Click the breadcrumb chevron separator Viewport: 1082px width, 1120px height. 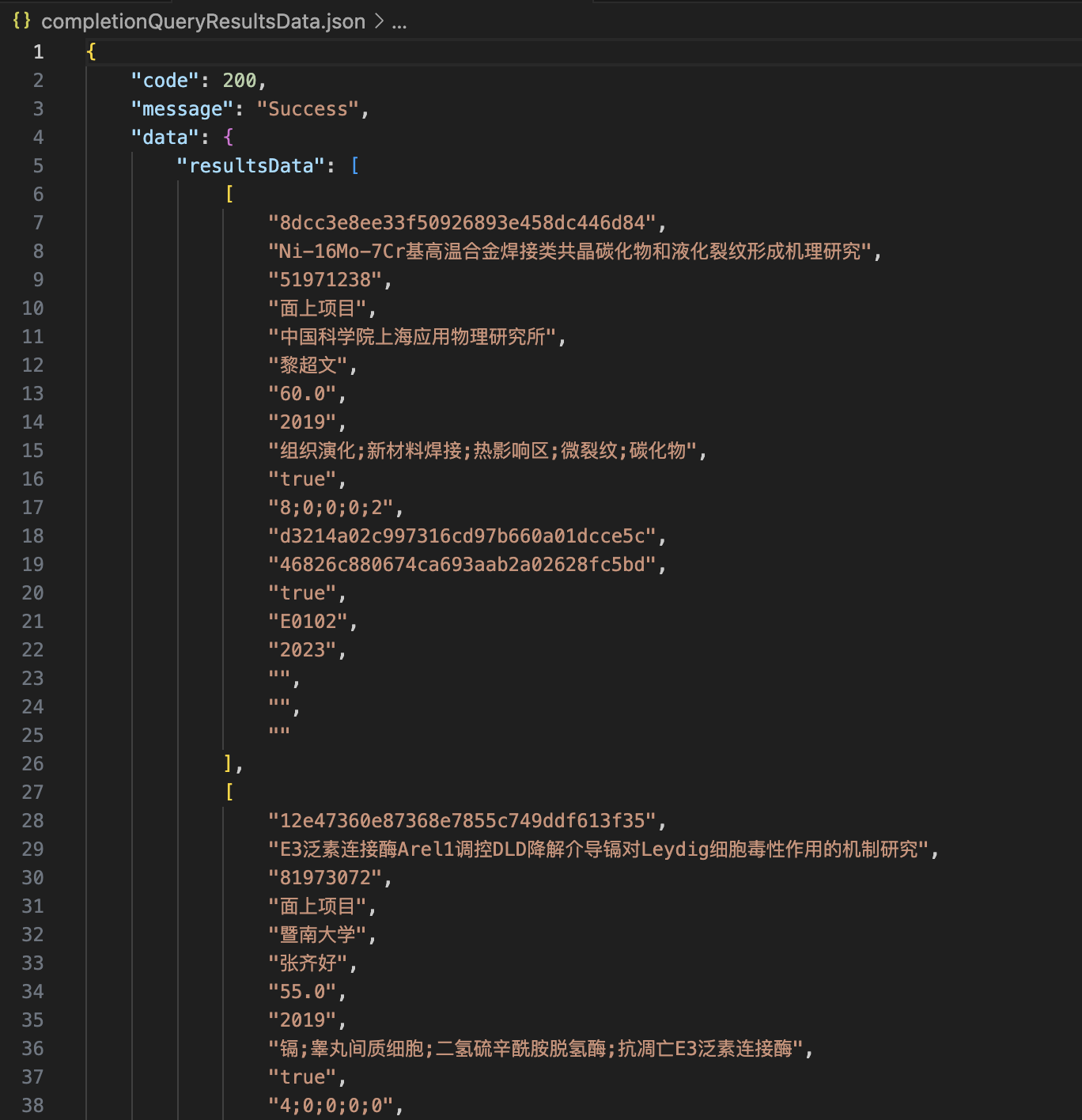[x=379, y=21]
